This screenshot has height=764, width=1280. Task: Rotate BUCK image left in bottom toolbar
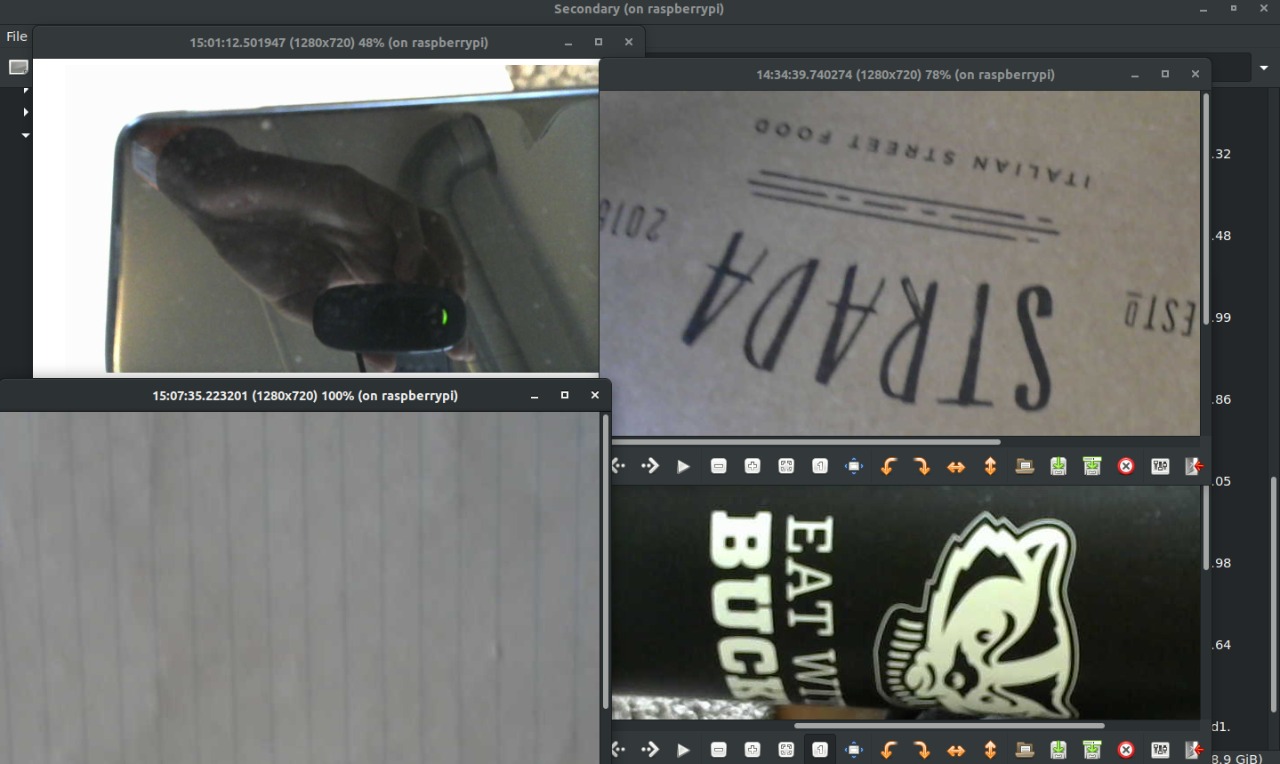click(x=888, y=749)
